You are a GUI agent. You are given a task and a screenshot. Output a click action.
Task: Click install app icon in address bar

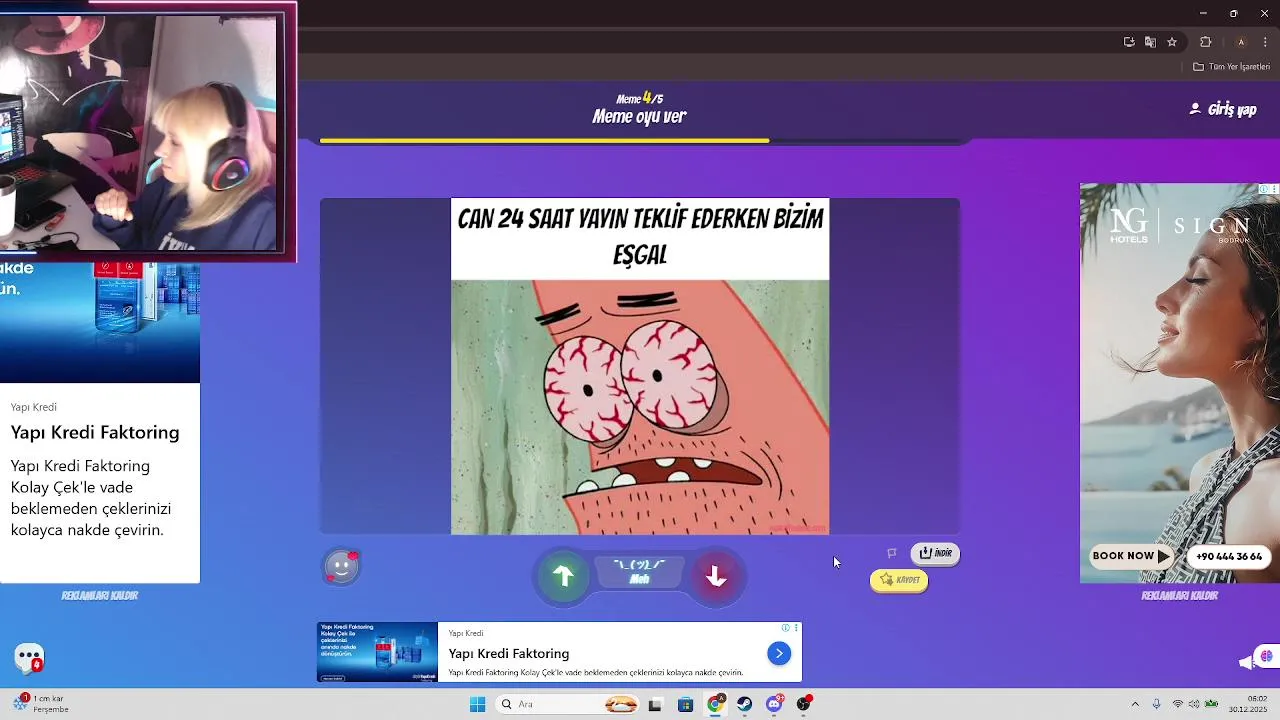point(1129,42)
